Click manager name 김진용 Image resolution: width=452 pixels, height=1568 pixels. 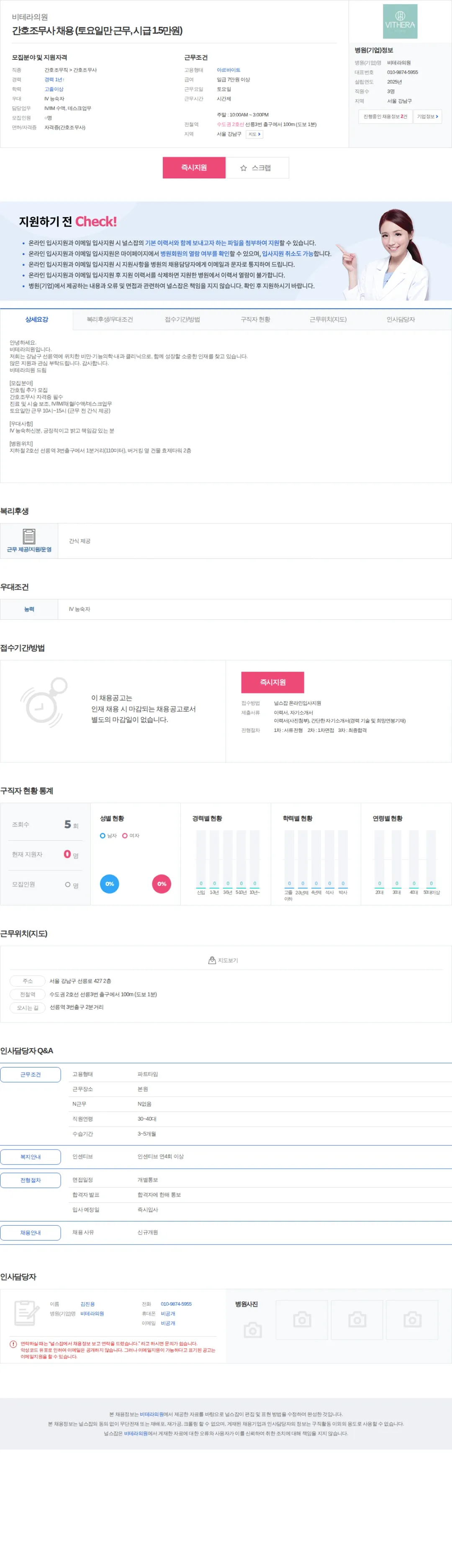(88, 1304)
